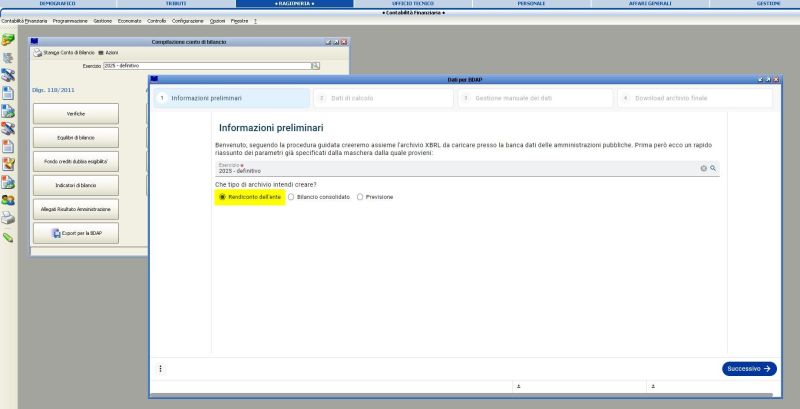
Task: Open the Controllo menu
Action: point(157,21)
